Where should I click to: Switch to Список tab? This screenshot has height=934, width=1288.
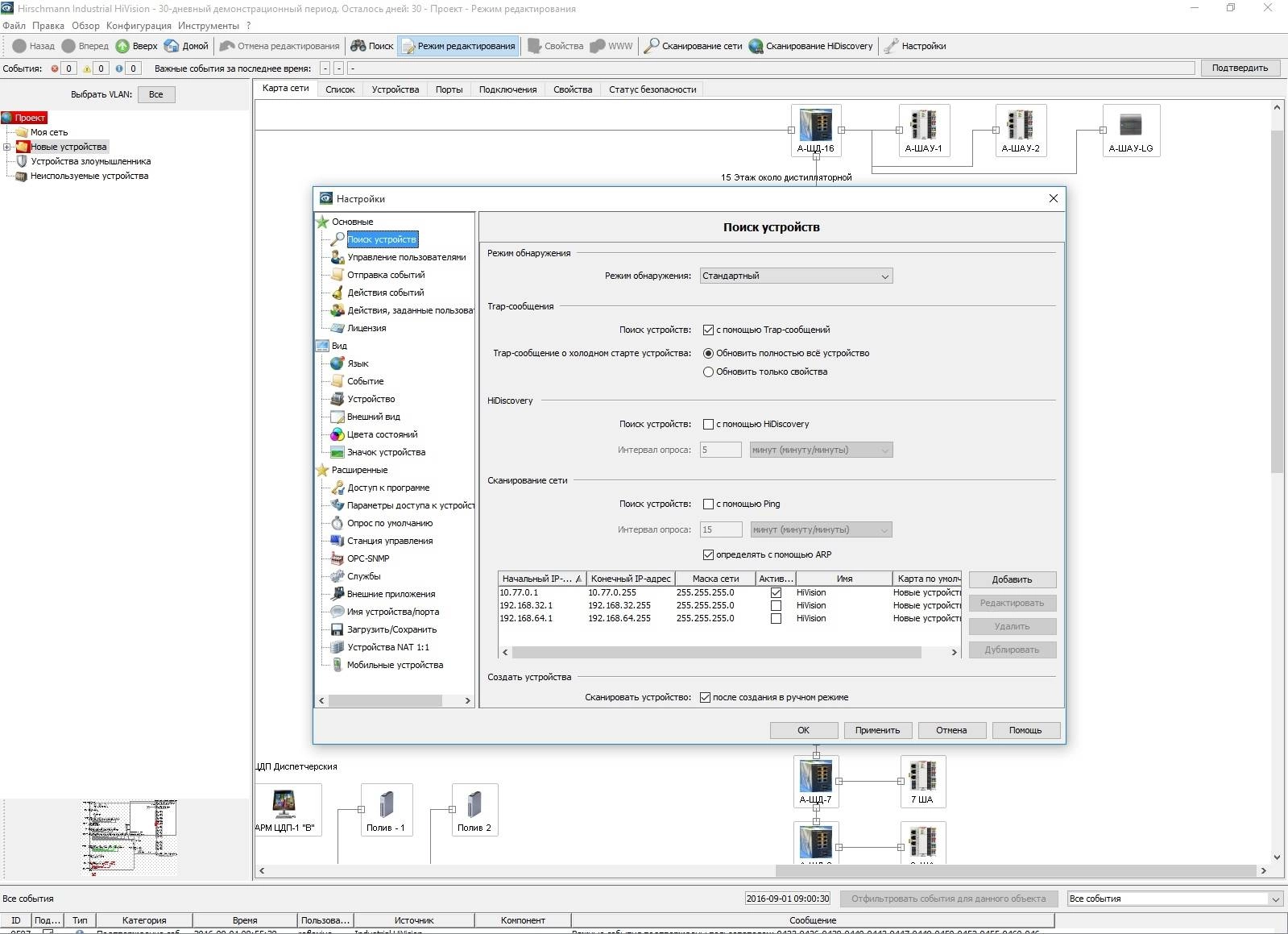click(x=340, y=89)
